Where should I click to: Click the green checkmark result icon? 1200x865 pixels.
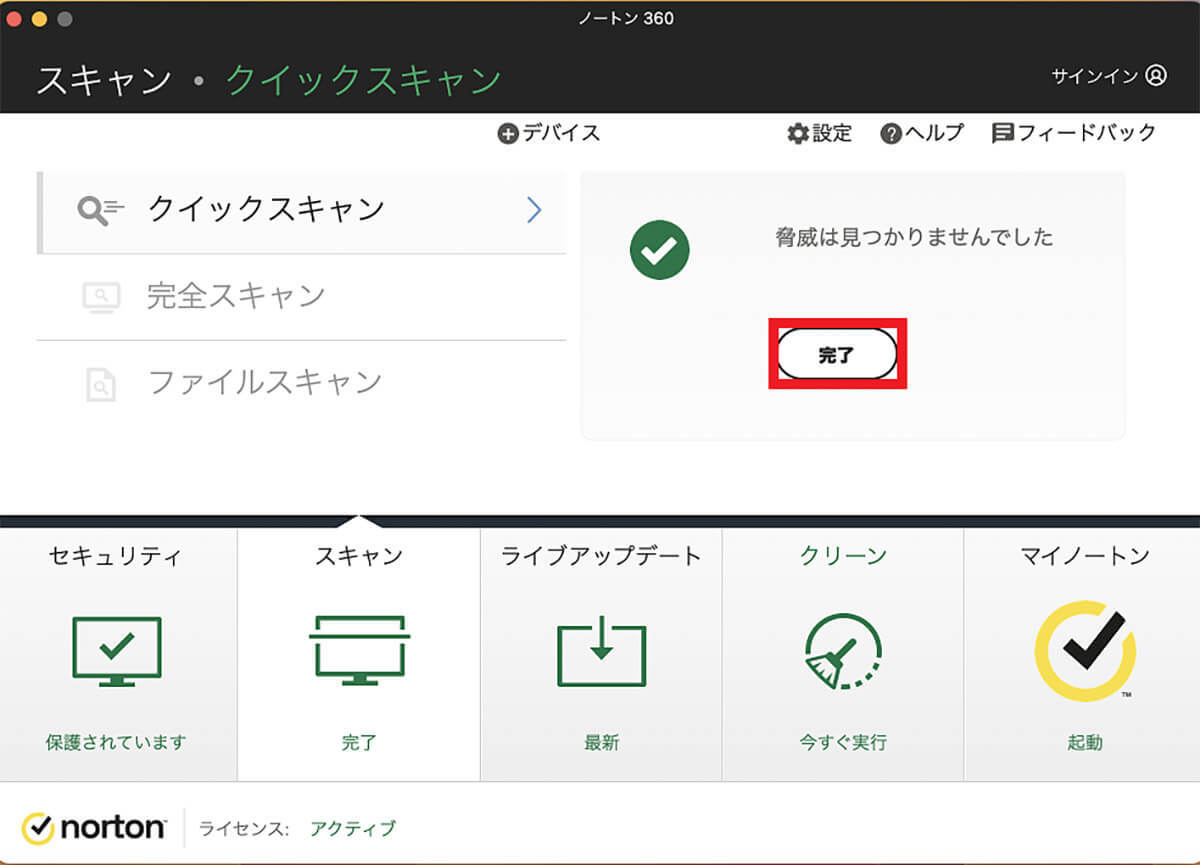[659, 249]
